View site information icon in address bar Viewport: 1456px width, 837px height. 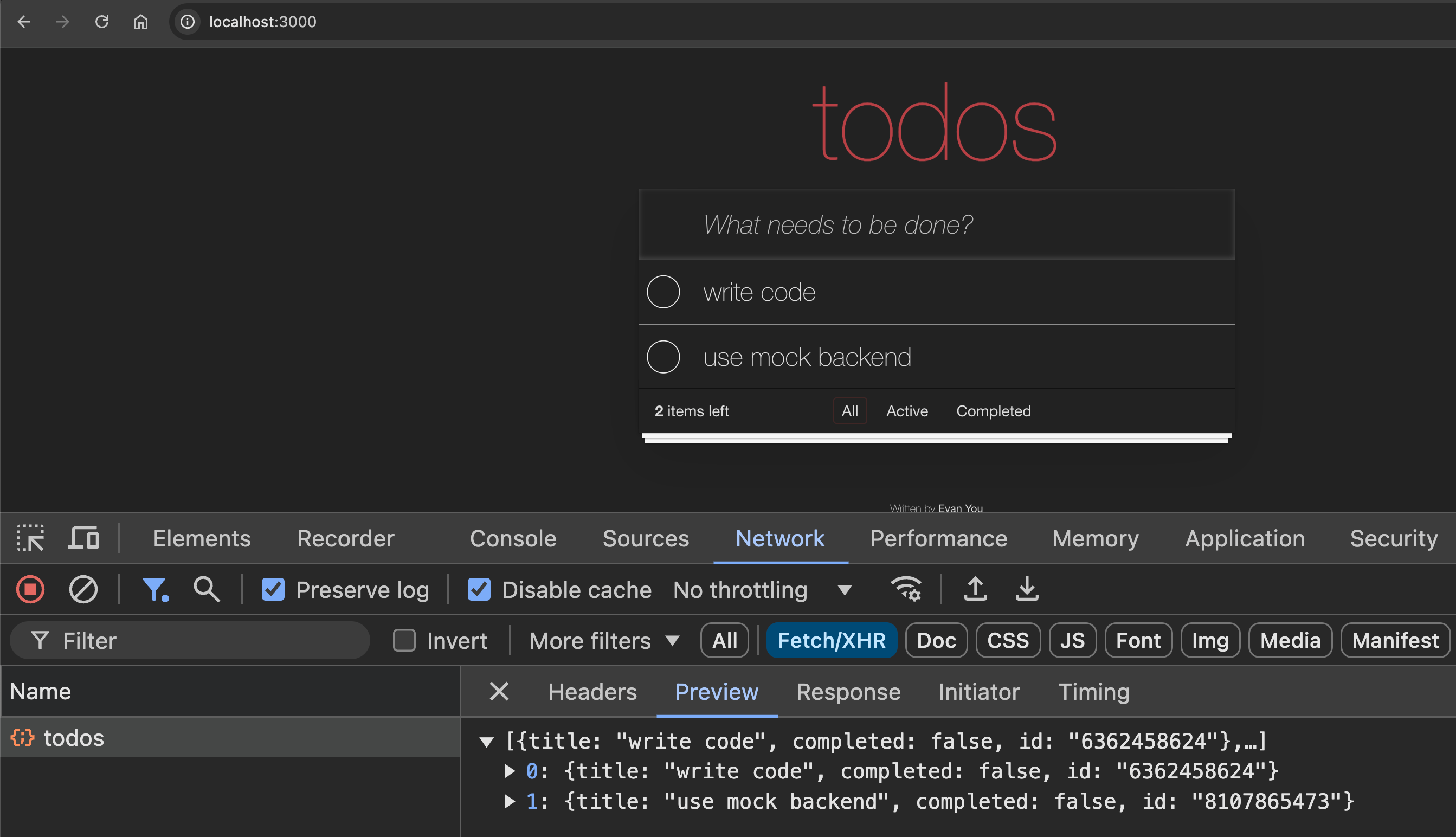coord(188,22)
